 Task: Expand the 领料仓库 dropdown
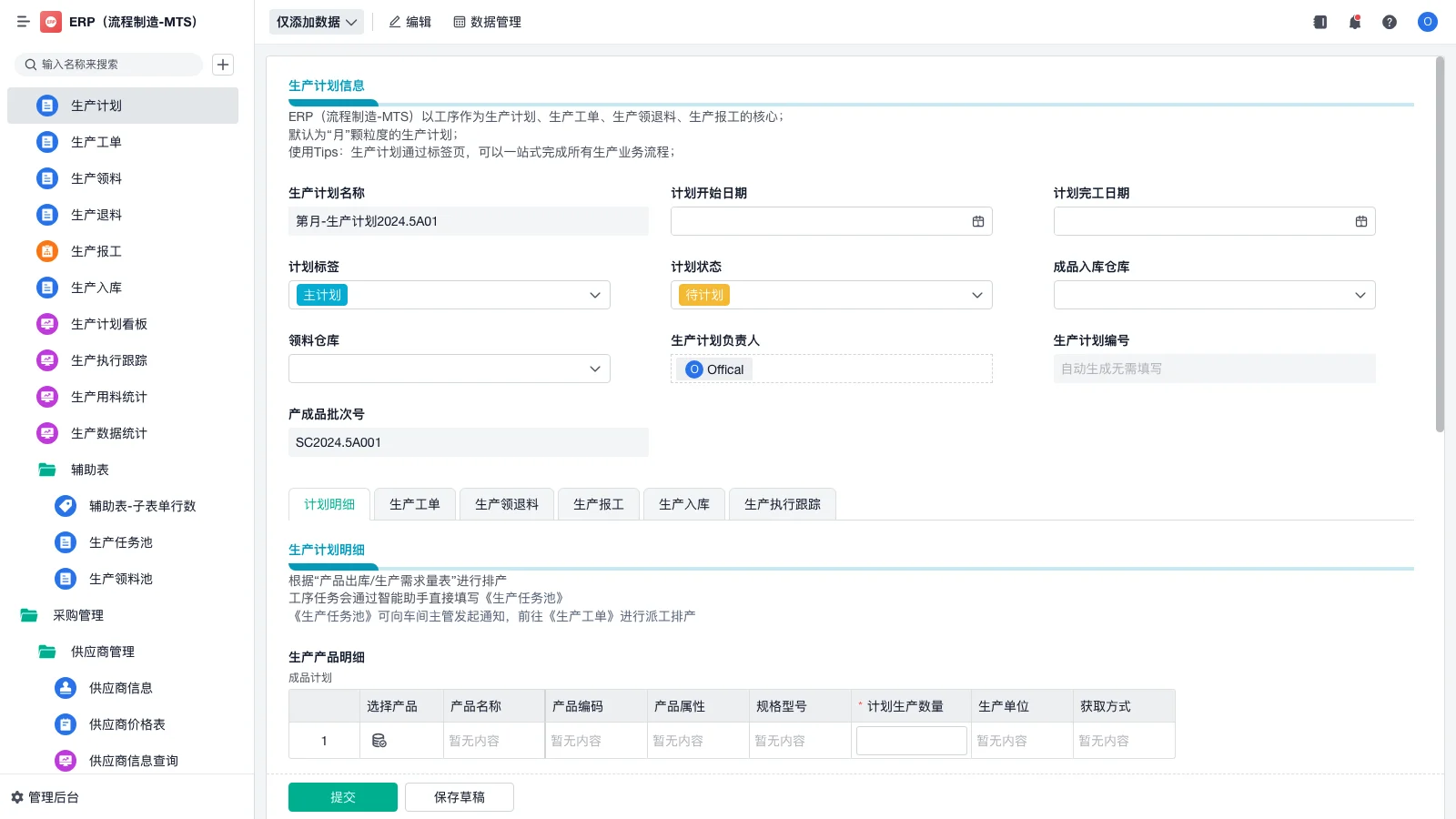[595, 369]
